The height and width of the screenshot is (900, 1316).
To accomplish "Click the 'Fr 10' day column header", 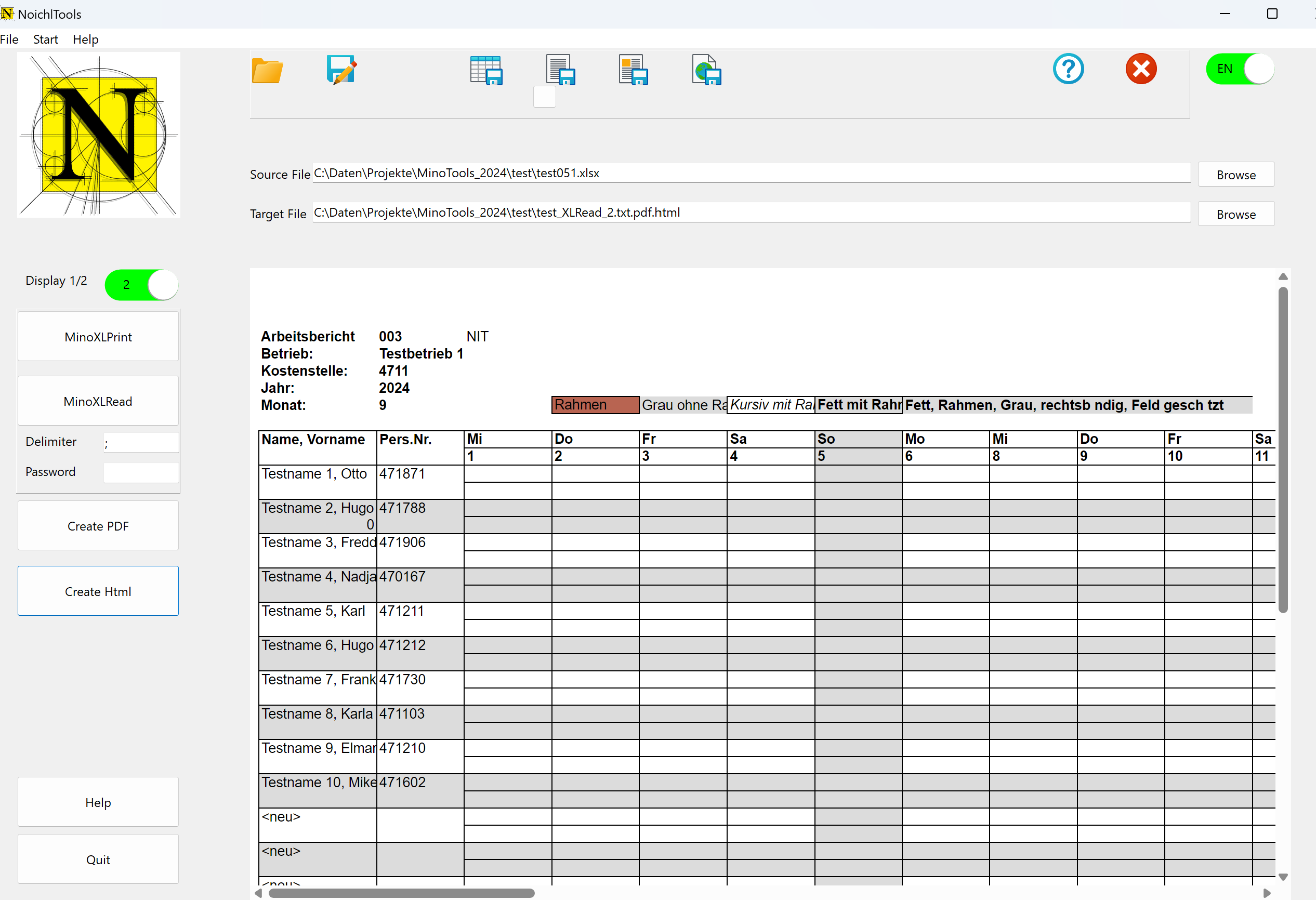I will click(1208, 448).
